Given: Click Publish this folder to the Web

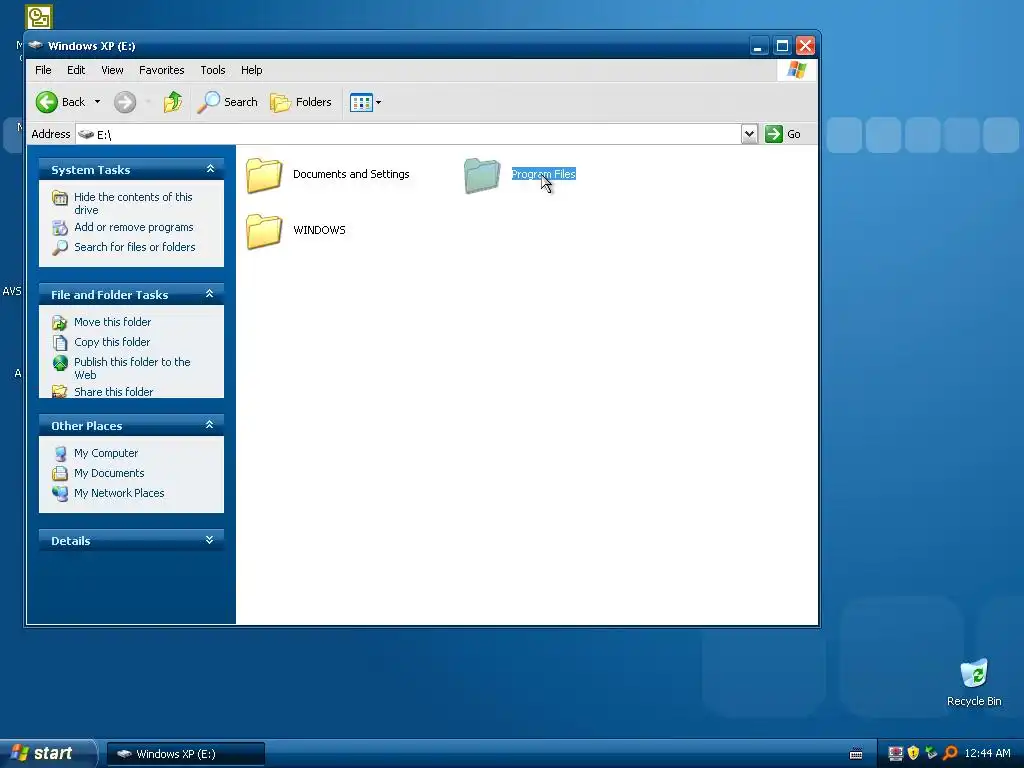Looking at the screenshot, I should pos(133,368).
